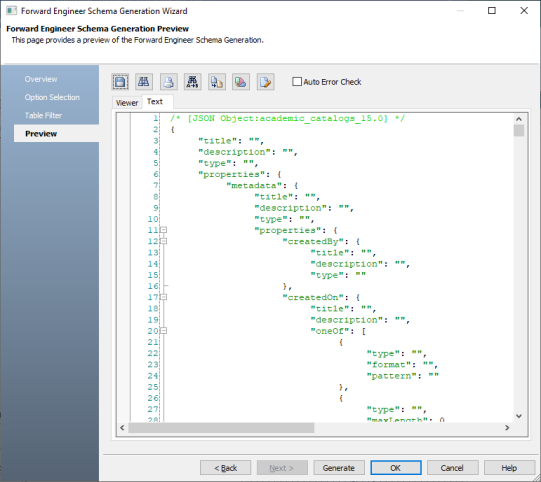Maximize the wizard window
Screen dimensions: 541x482
click(492, 11)
